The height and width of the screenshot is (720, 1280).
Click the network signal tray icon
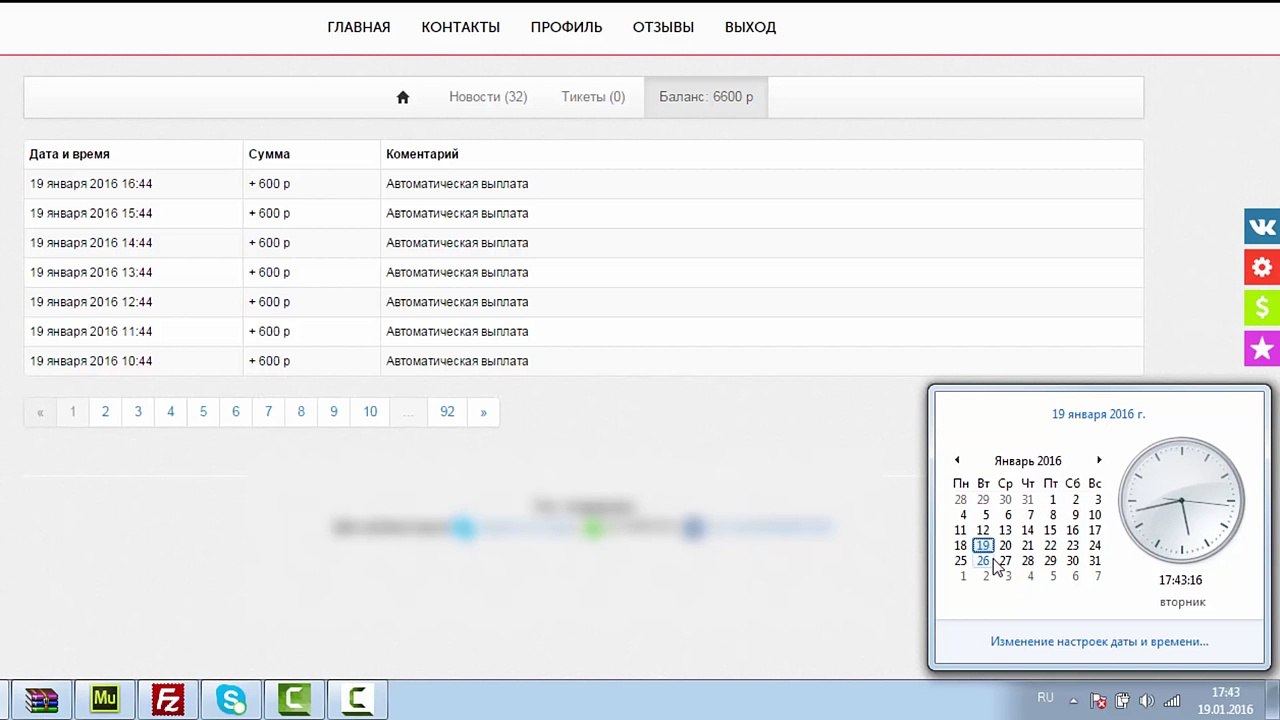point(1171,701)
